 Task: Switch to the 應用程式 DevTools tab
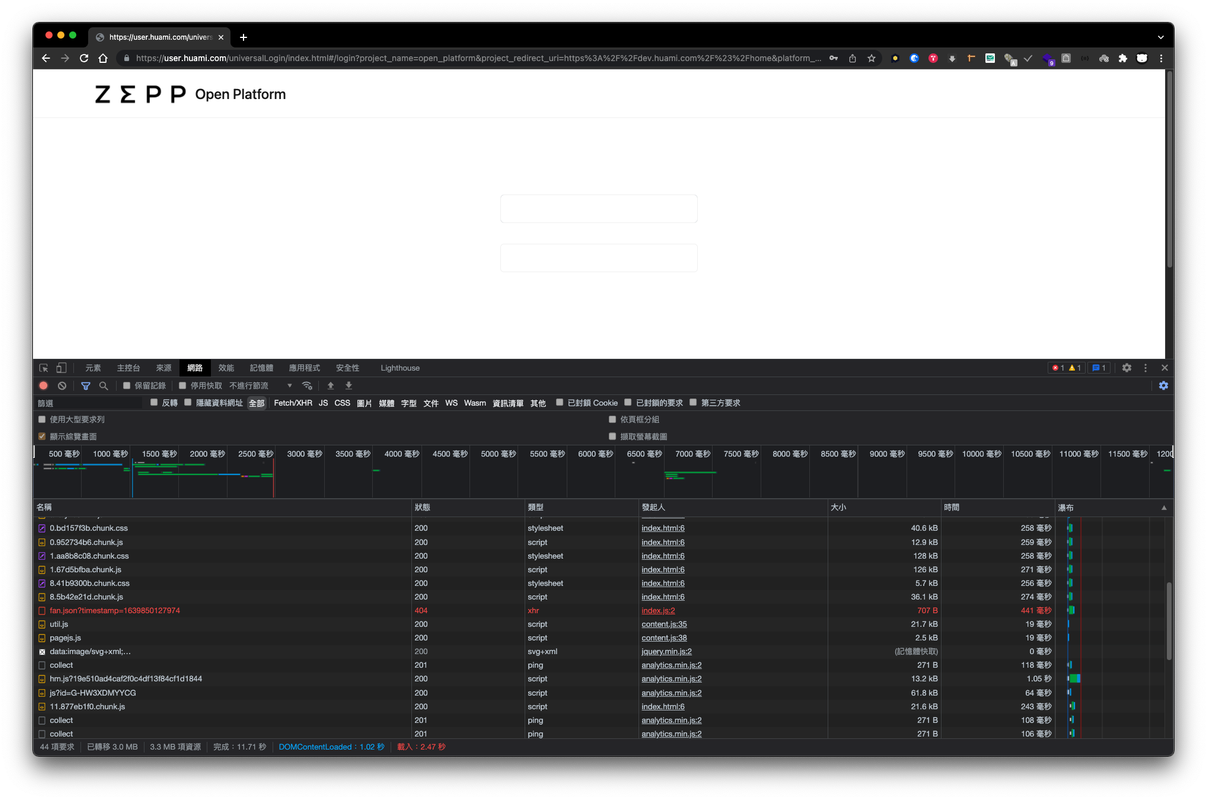pyautogui.click(x=304, y=368)
